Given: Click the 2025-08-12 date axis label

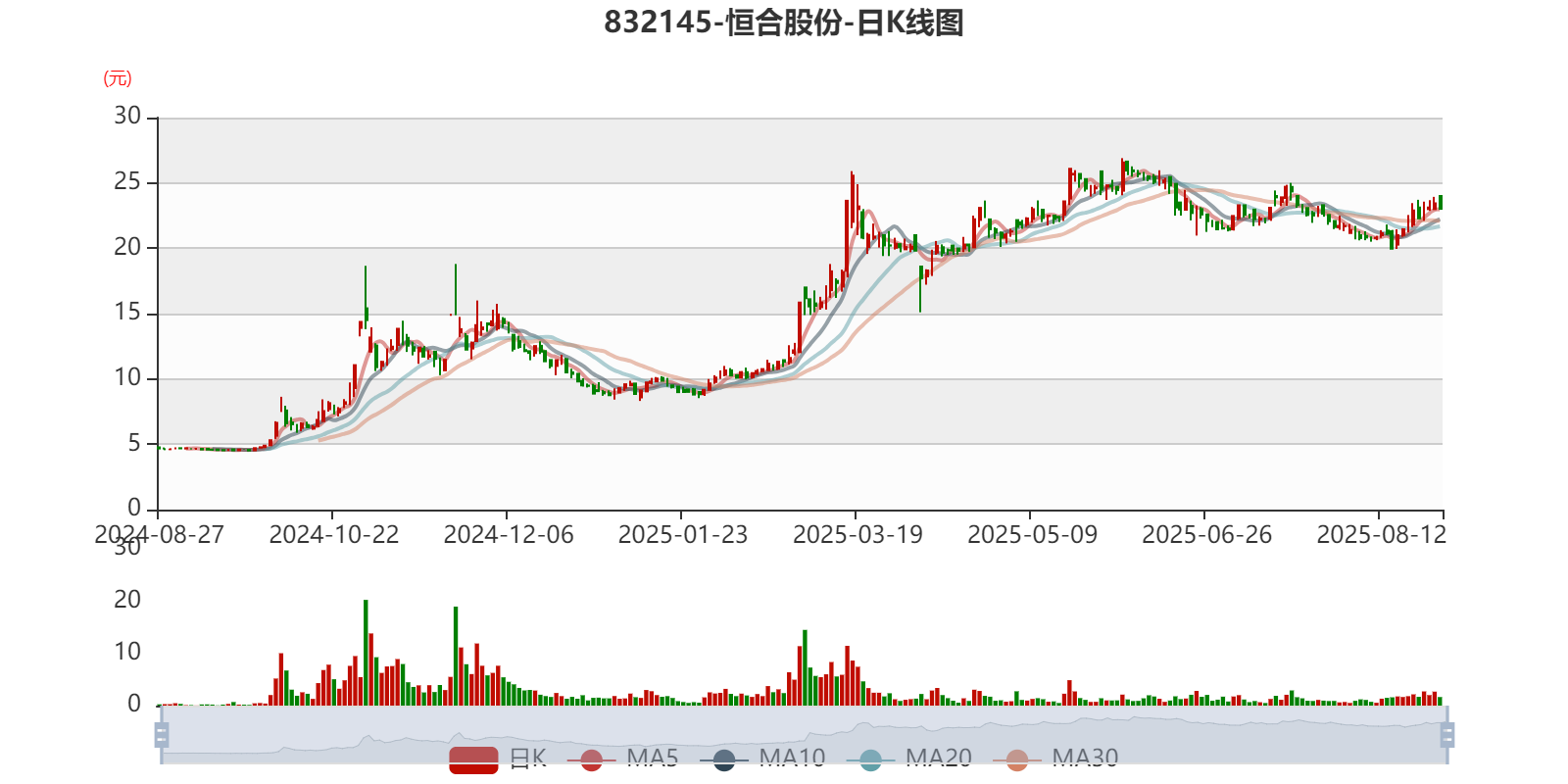Looking at the screenshot, I should (x=1381, y=535).
